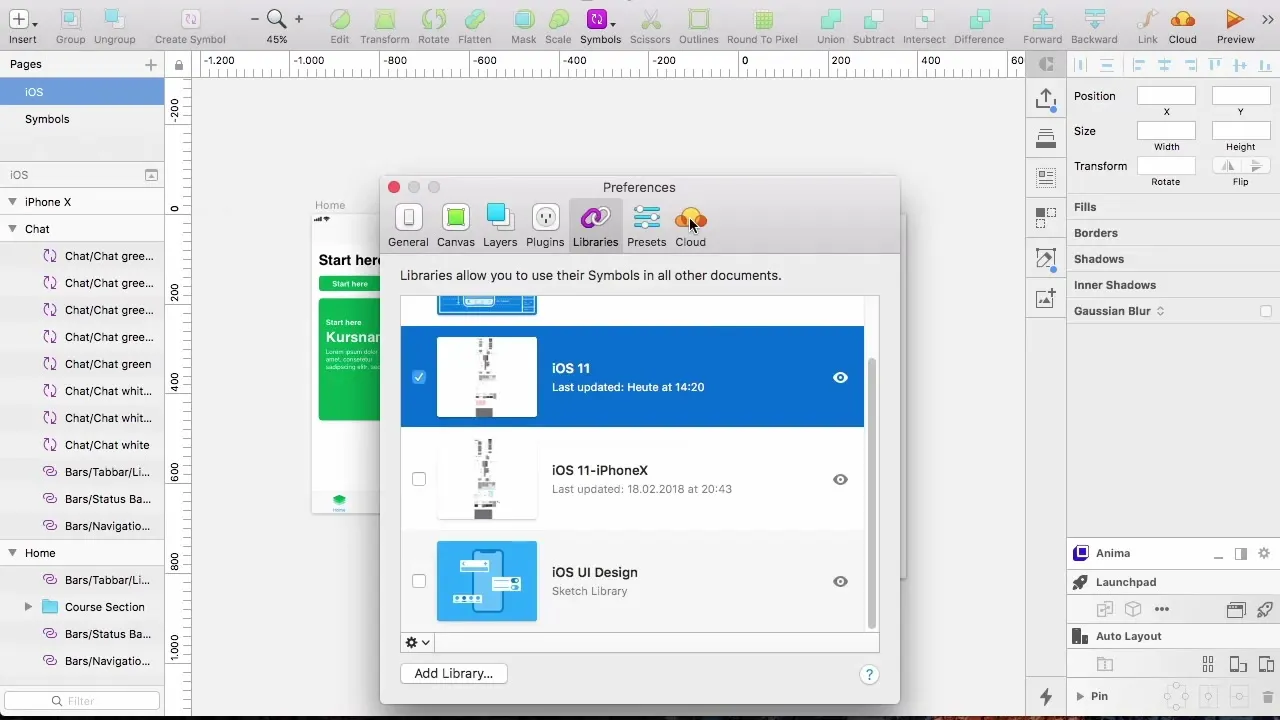Screen dimensions: 1280x720
Task: Click the eye icon for iOS 11
Action: [841, 377]
